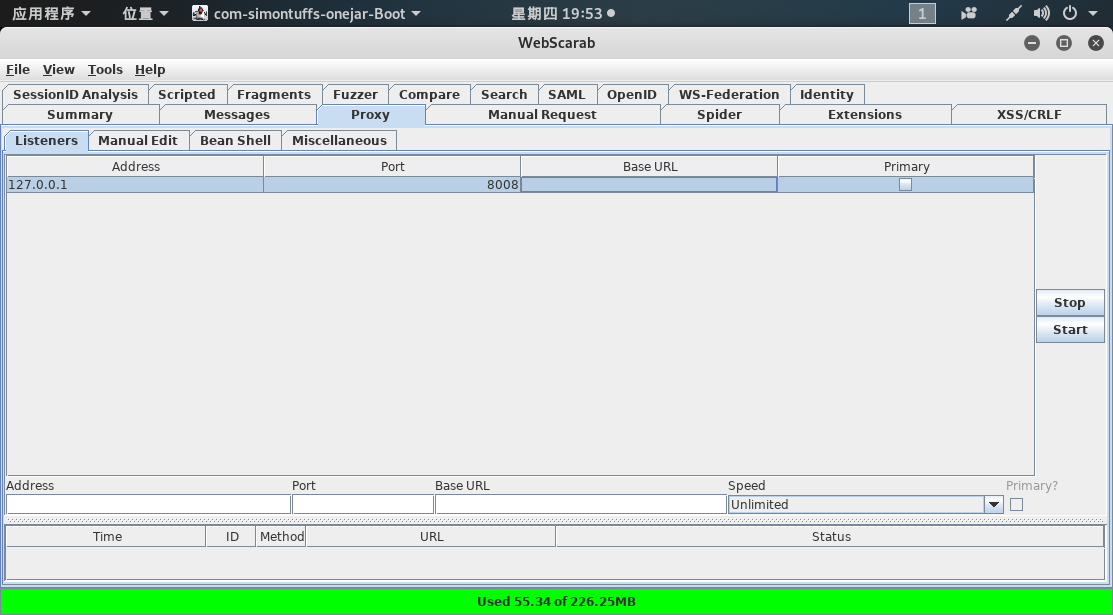Go to the Extensions tab
Viewport: 1113px width, 615px height.
(865, 114)
